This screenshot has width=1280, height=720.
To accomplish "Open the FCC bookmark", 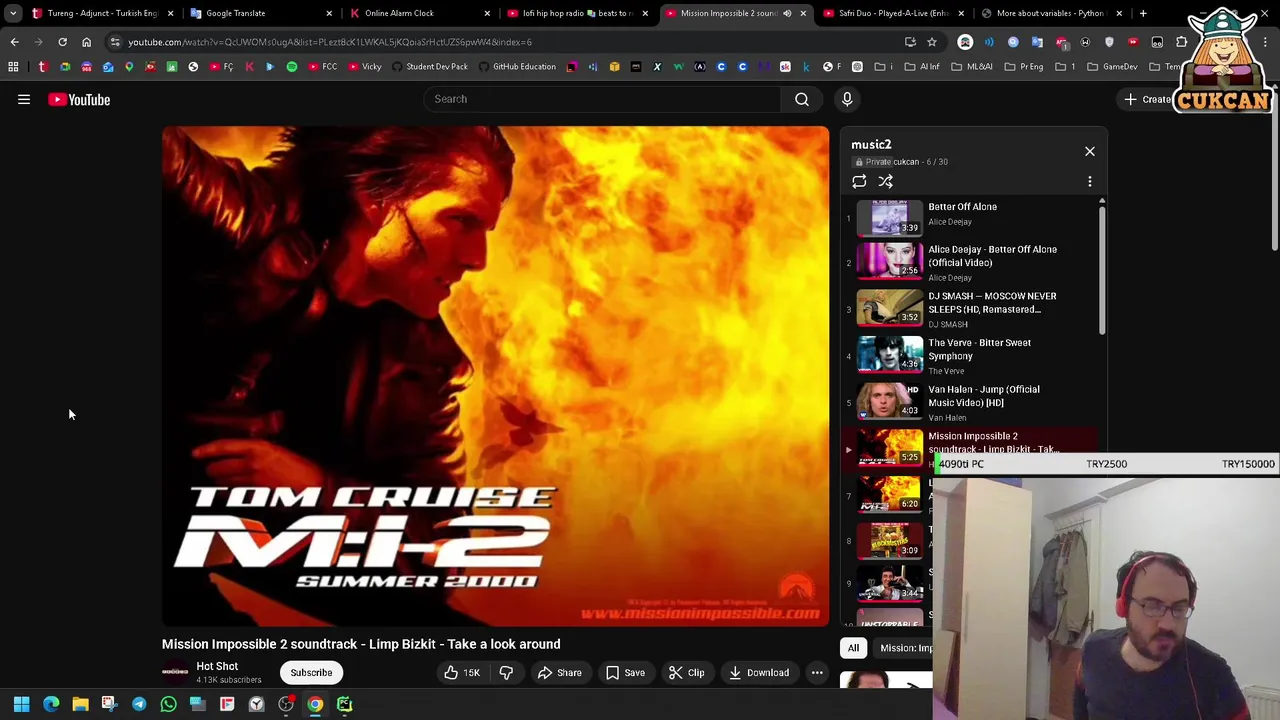I will point(322,66).
